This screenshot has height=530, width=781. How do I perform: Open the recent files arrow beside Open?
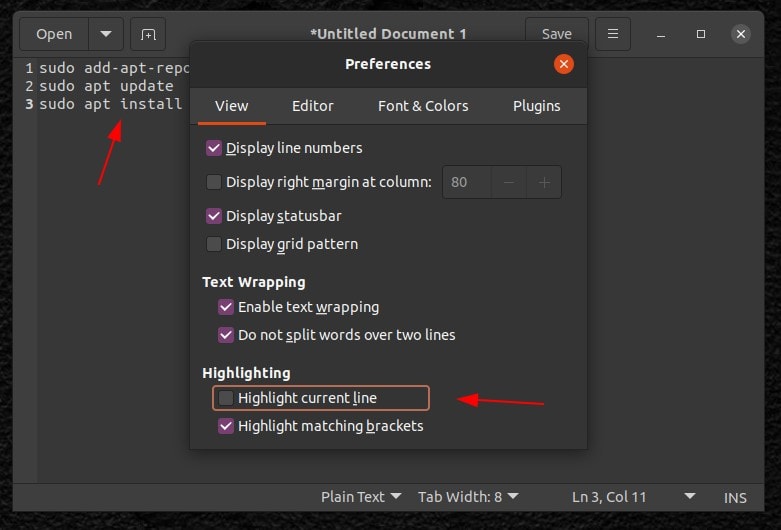(x=105, y=34)
